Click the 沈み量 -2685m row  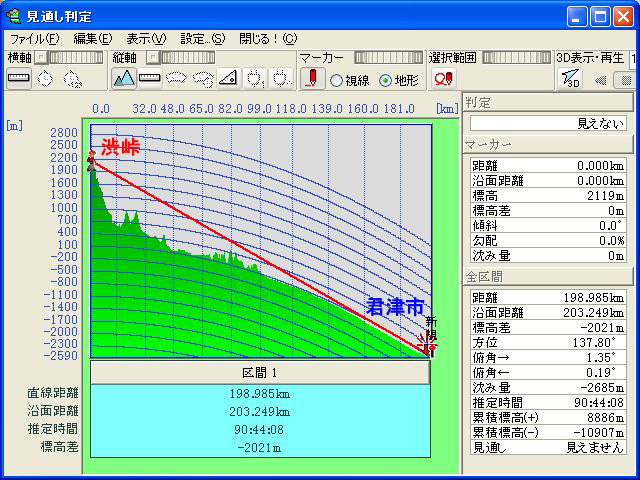pos(548,387)
